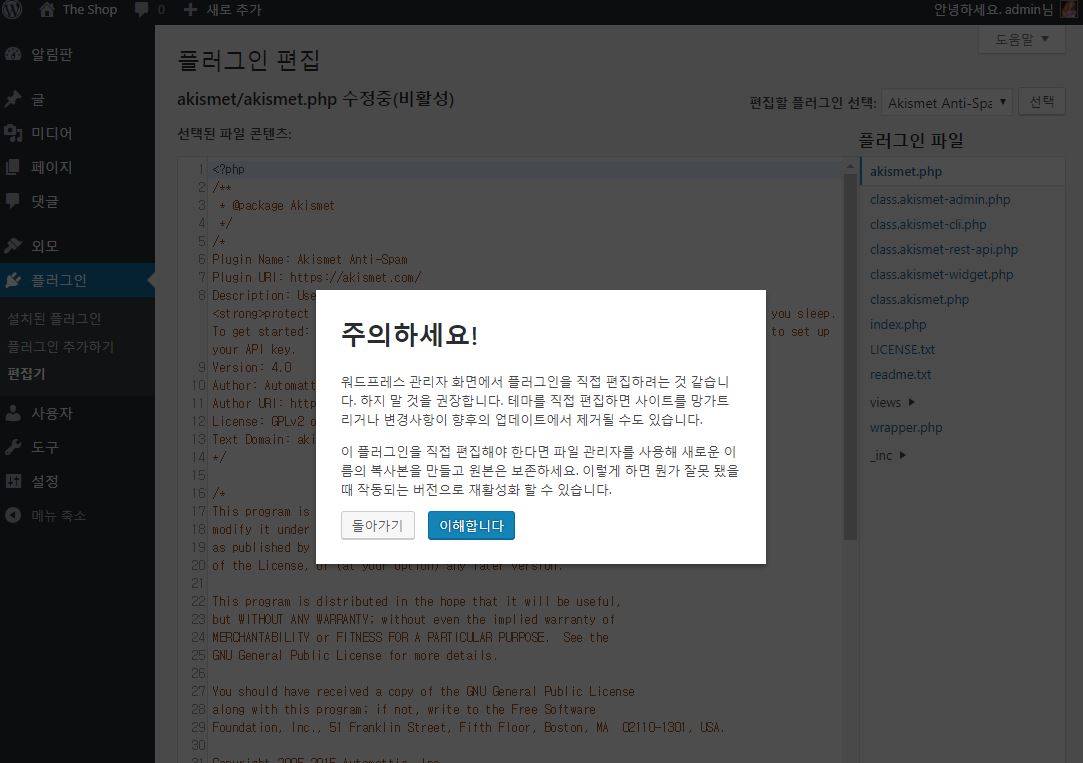Open wrapper.php file
Viewport: 1083px width, 763px height.
[x=906, y=427]
